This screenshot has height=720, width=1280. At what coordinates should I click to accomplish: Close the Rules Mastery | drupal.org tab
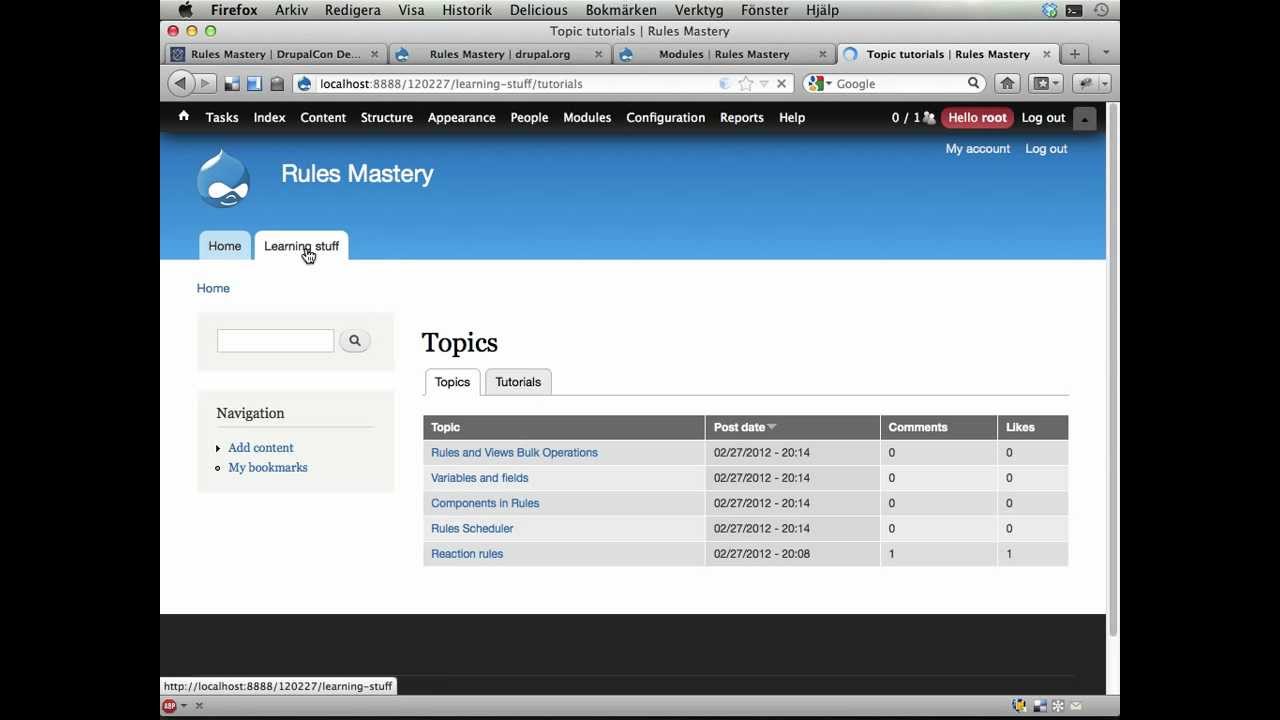(x=599, y=54)
